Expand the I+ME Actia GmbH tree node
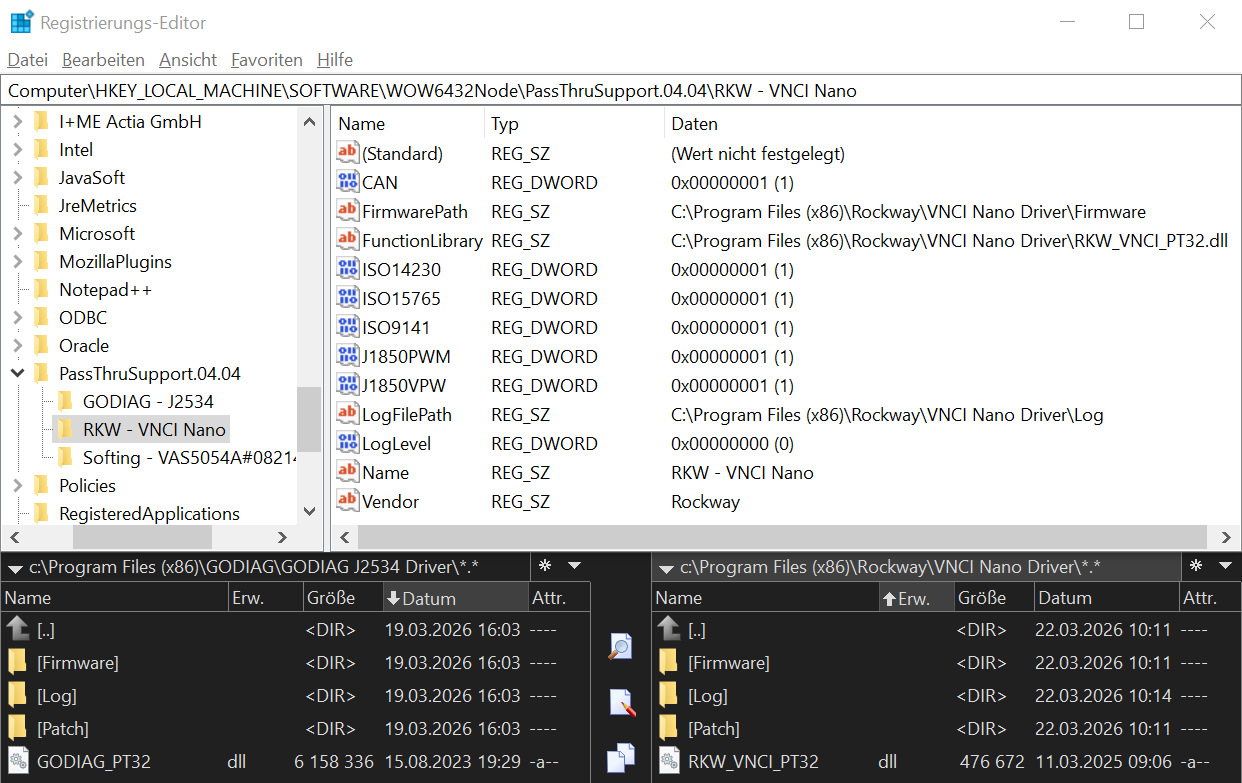Image resolution: width=1242 pixels, height=783 pixels. coord(17,121)
